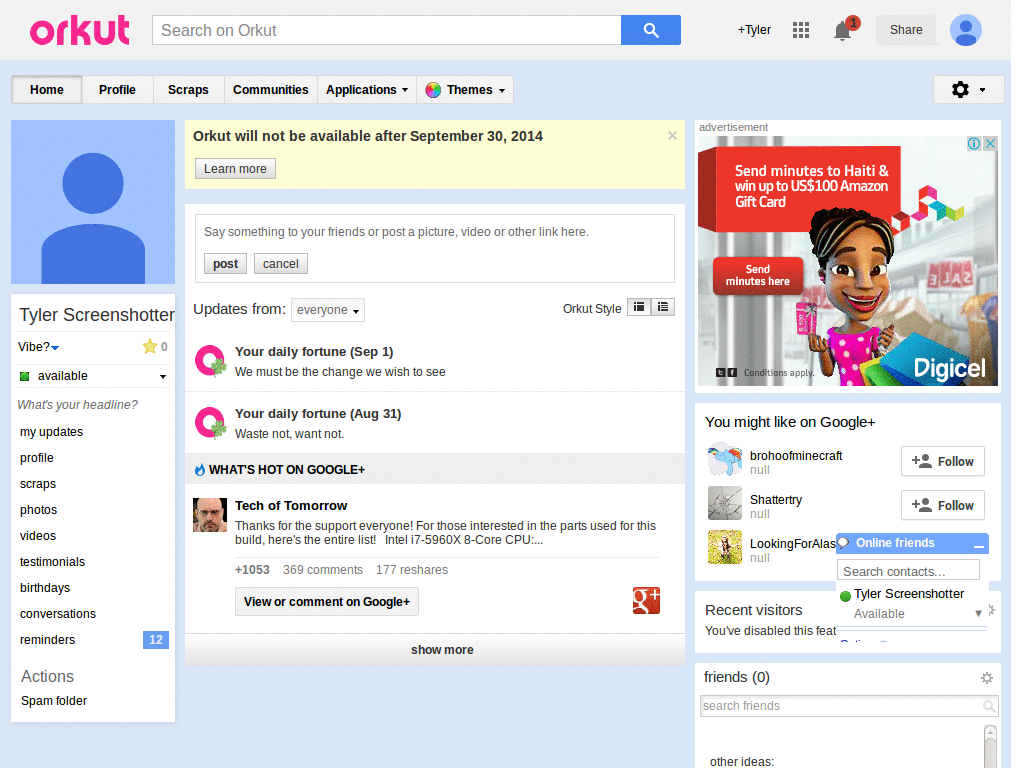
Task: Open the Applications dropdown menu
Action: pyautogui.click(x=367, y=90)
